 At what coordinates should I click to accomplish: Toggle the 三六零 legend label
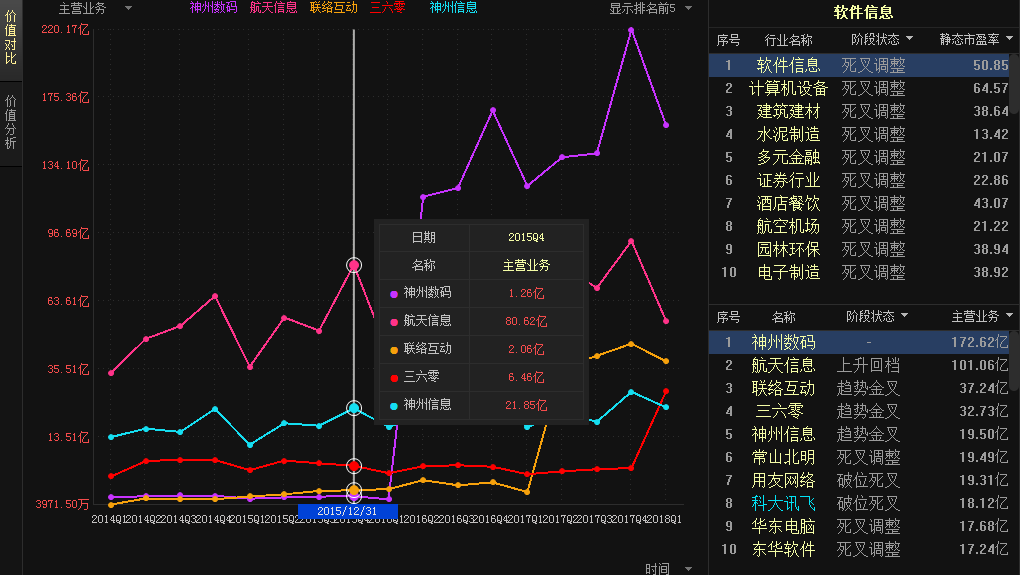[388, 8]
